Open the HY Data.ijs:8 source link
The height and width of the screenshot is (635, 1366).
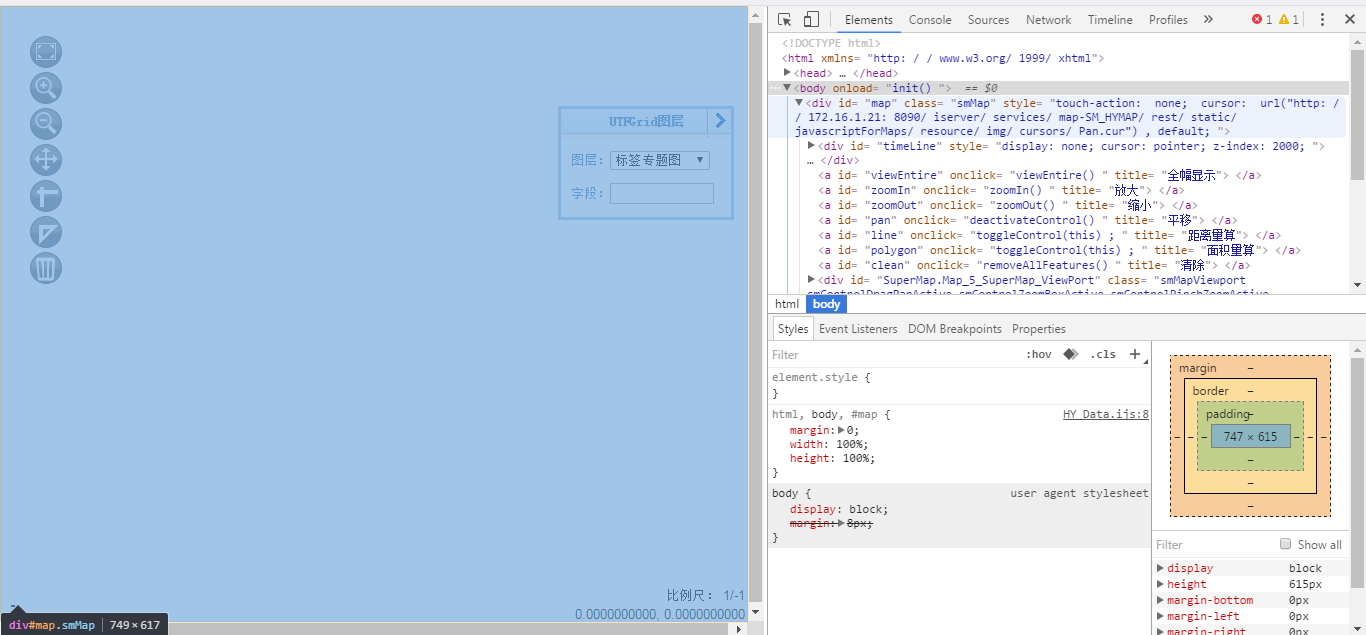point(1106,414)
